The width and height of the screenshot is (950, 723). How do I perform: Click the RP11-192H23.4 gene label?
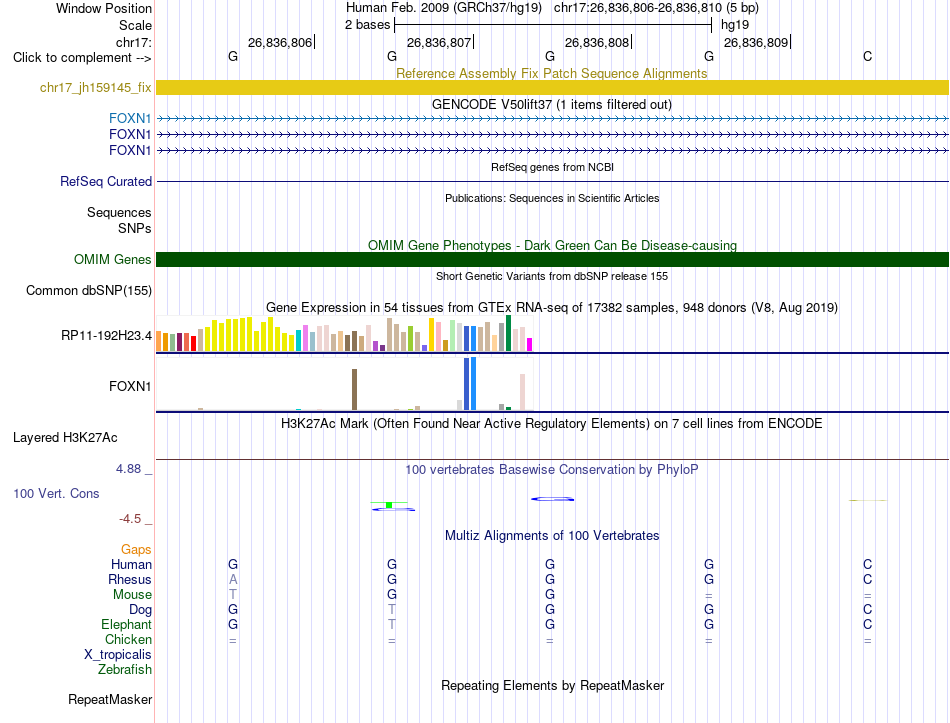click(106, 335)
